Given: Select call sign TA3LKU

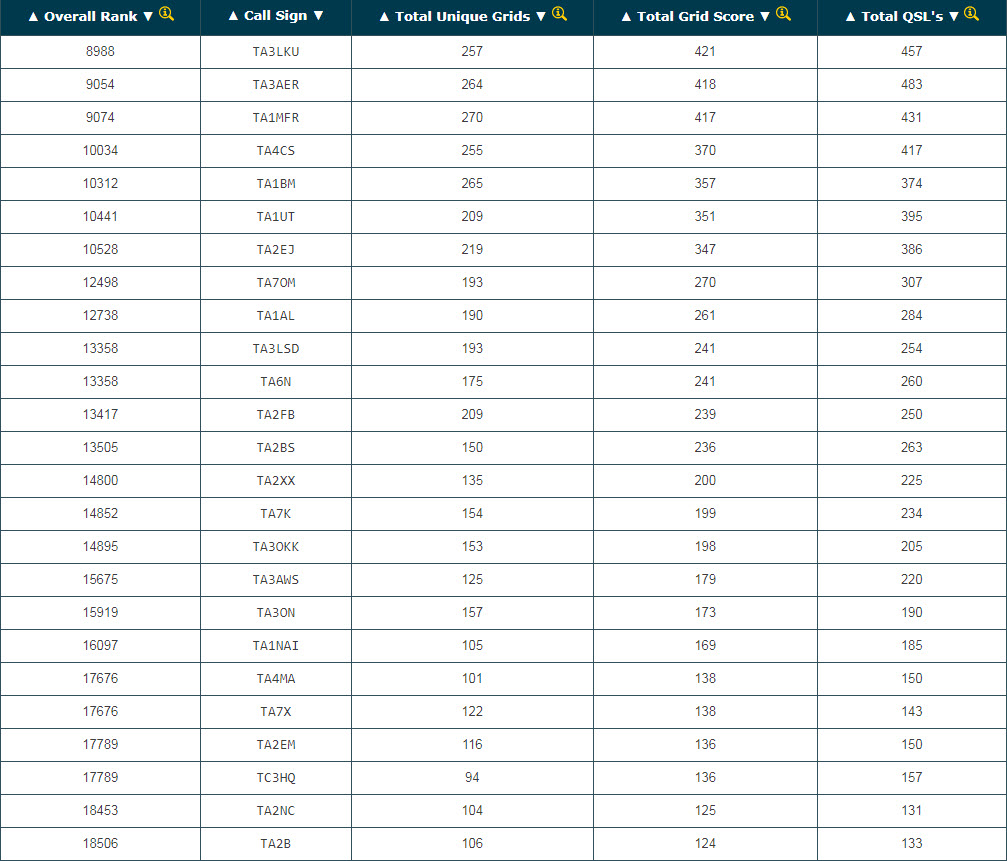Looking at the screenshot, I should click(x=276, y=51).
